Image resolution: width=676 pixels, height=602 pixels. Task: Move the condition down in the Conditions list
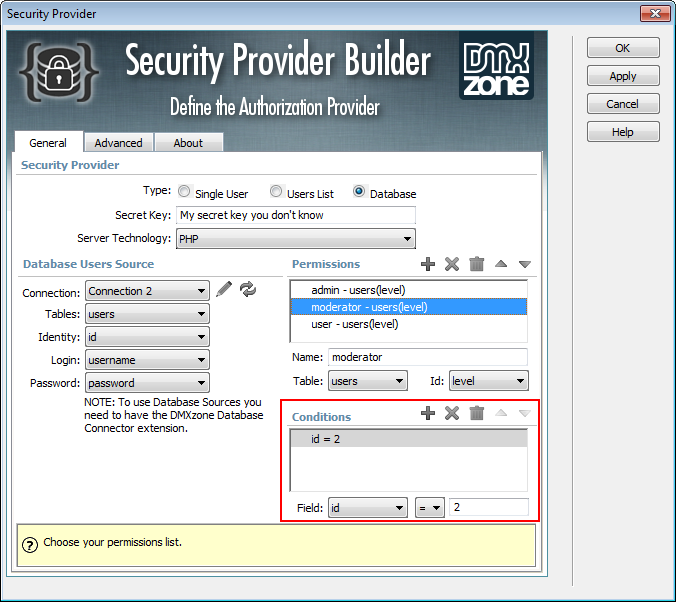525,413
